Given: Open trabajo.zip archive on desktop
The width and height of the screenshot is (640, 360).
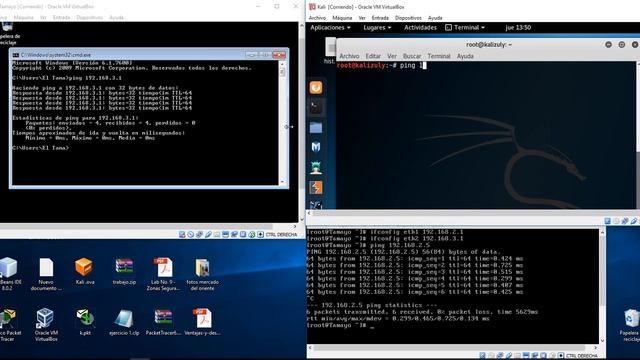Looking at the screenshot, I should point(124,272).
